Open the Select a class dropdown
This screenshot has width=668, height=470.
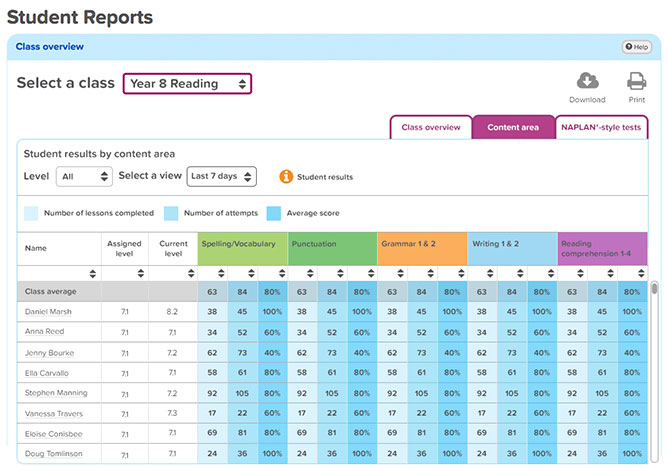[x=187, y=84]
